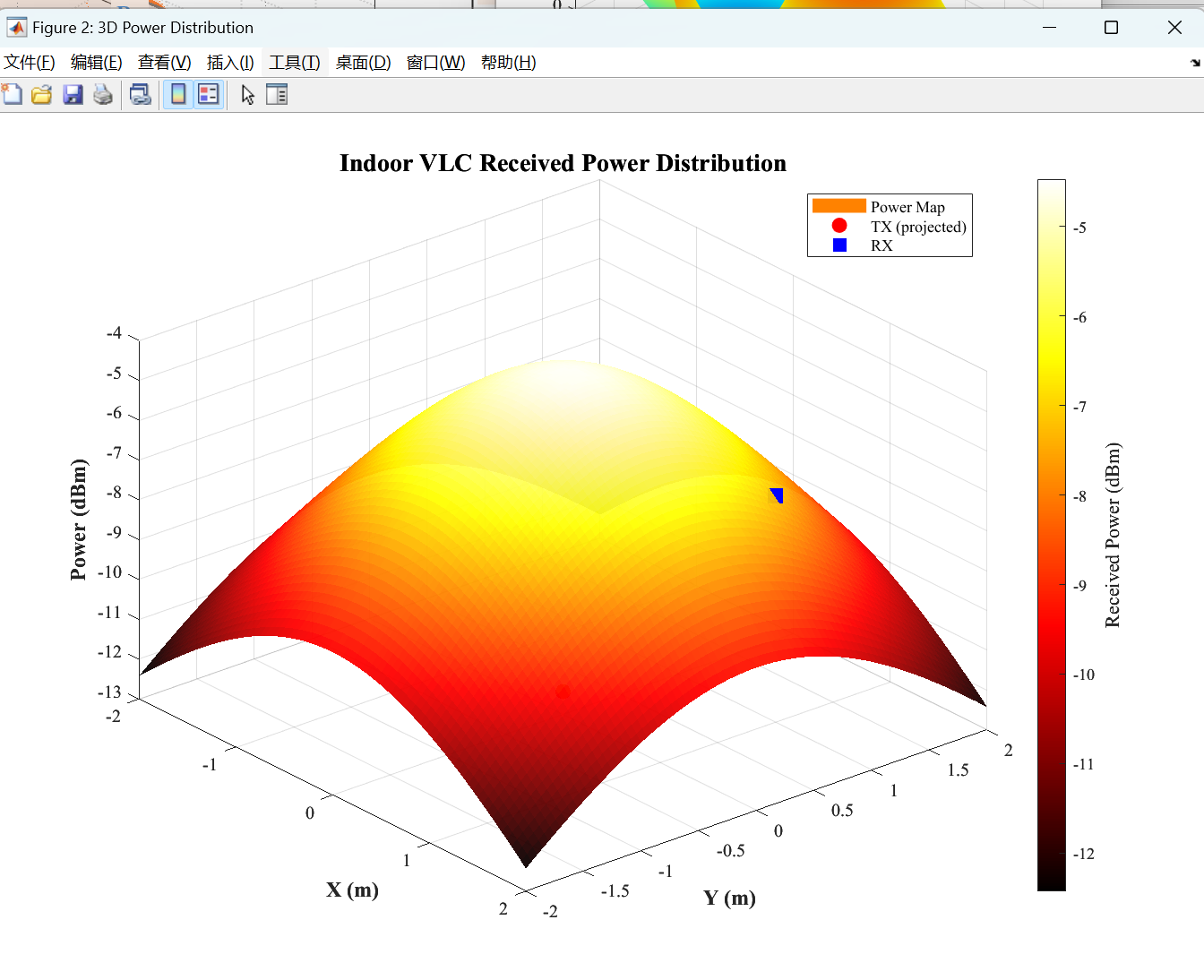Click the blue RX marker on the surface
This screenshot has height=980, width=1204.
pyautogui.click(x=777, y=495)
